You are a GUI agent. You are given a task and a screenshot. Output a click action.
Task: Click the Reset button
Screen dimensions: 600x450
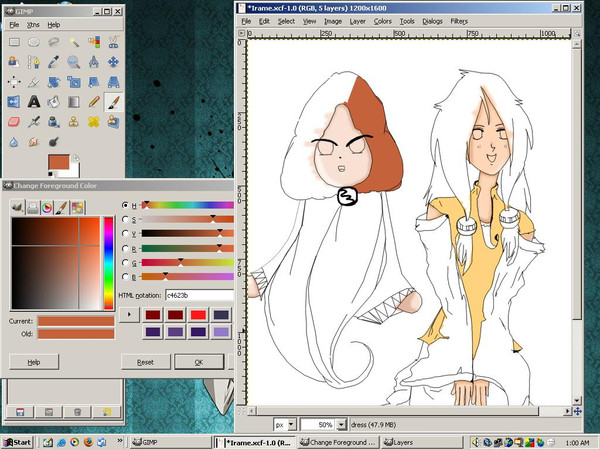pyautogui.click(x=145, y=362)
